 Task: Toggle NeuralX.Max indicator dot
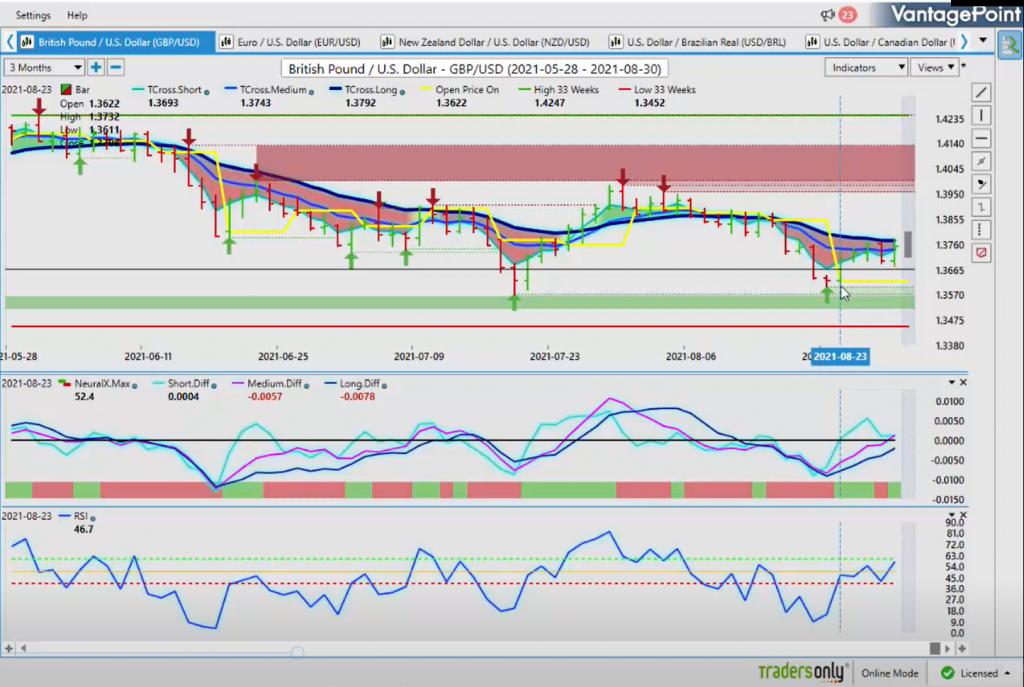click(x=135, y=386)
